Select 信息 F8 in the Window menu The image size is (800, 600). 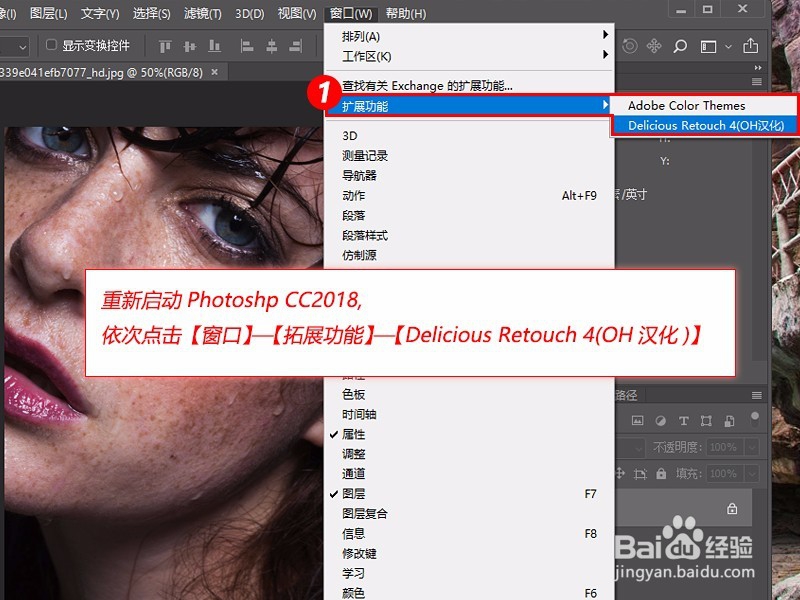point(469,534)
